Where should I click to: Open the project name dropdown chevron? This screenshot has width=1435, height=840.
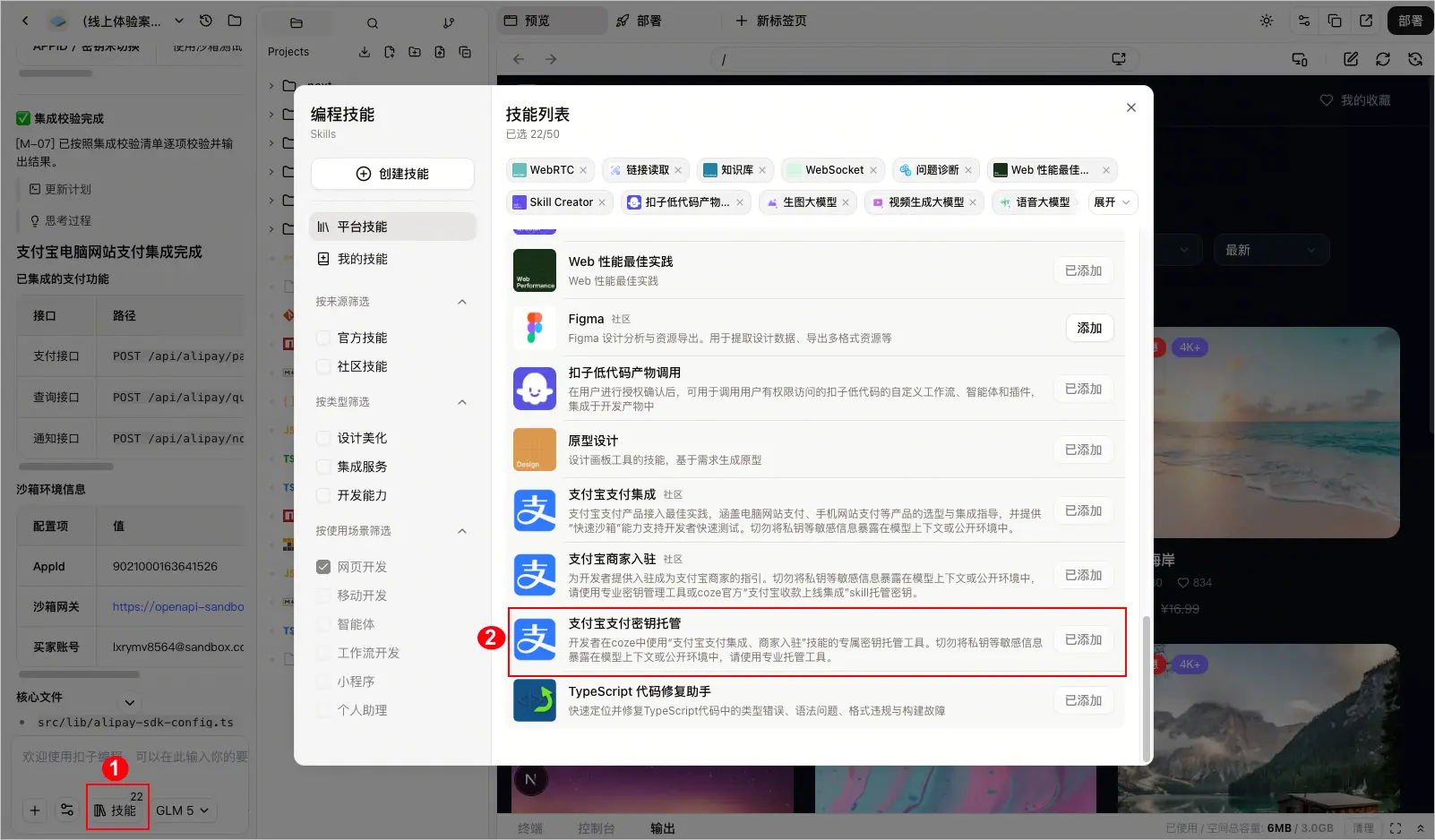(x=179, y=21)
